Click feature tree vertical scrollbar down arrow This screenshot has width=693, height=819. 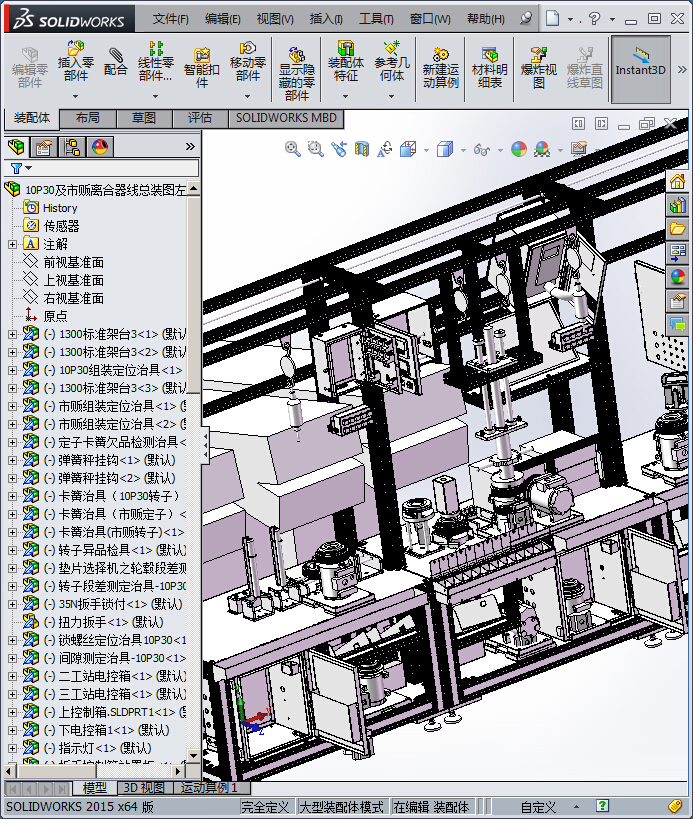point(193,756)
